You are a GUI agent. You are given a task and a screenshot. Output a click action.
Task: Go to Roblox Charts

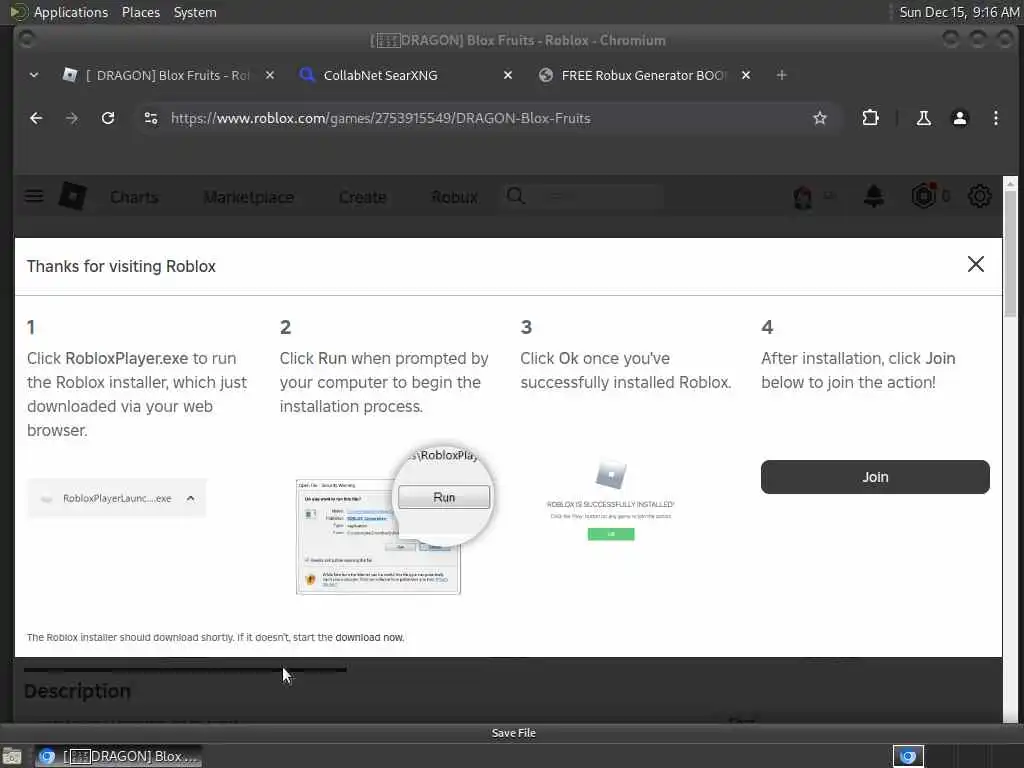[134, 197]
